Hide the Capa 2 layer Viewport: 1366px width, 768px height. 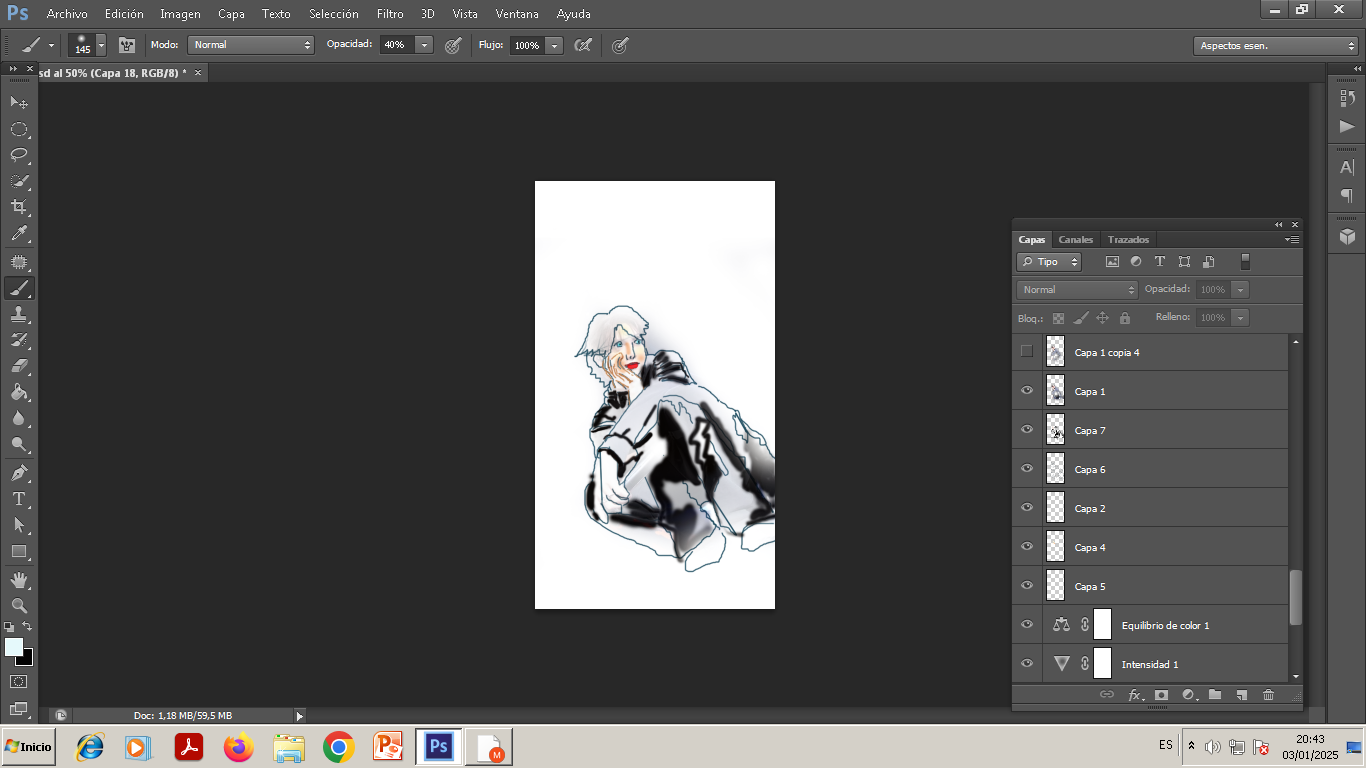[1026, 507]
